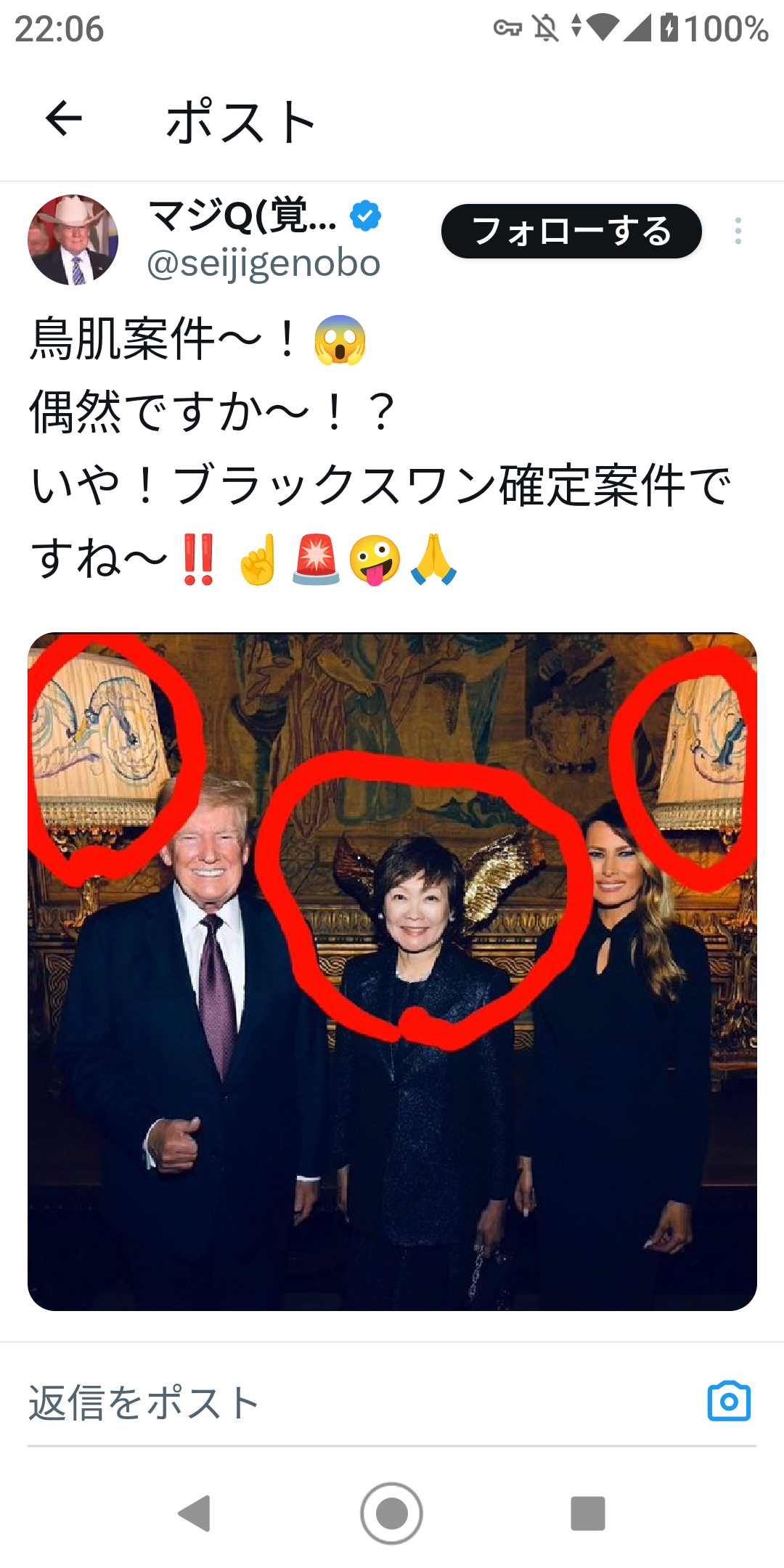Open the attached photo in the post
Image resolution: width=784 pixels, height=1568 pixels.
(392, 972)
